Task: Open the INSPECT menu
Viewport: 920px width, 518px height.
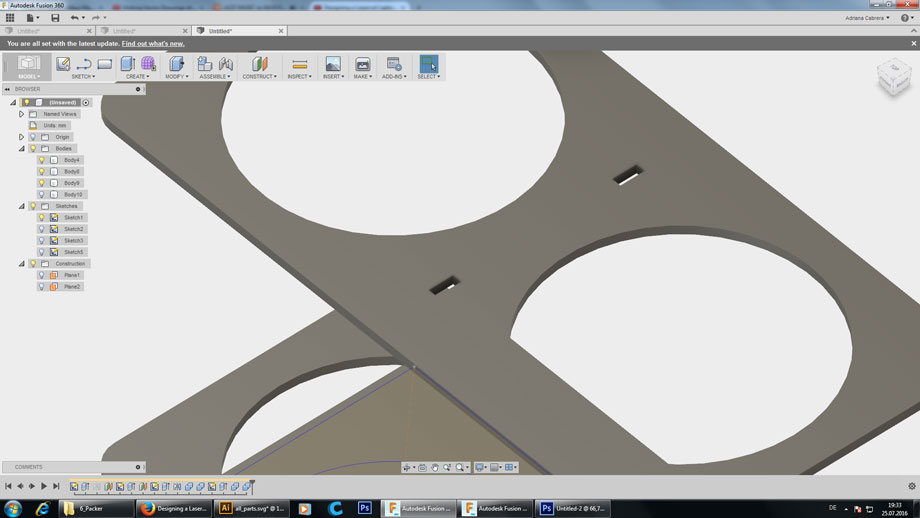Action: [x=299, y=77]
